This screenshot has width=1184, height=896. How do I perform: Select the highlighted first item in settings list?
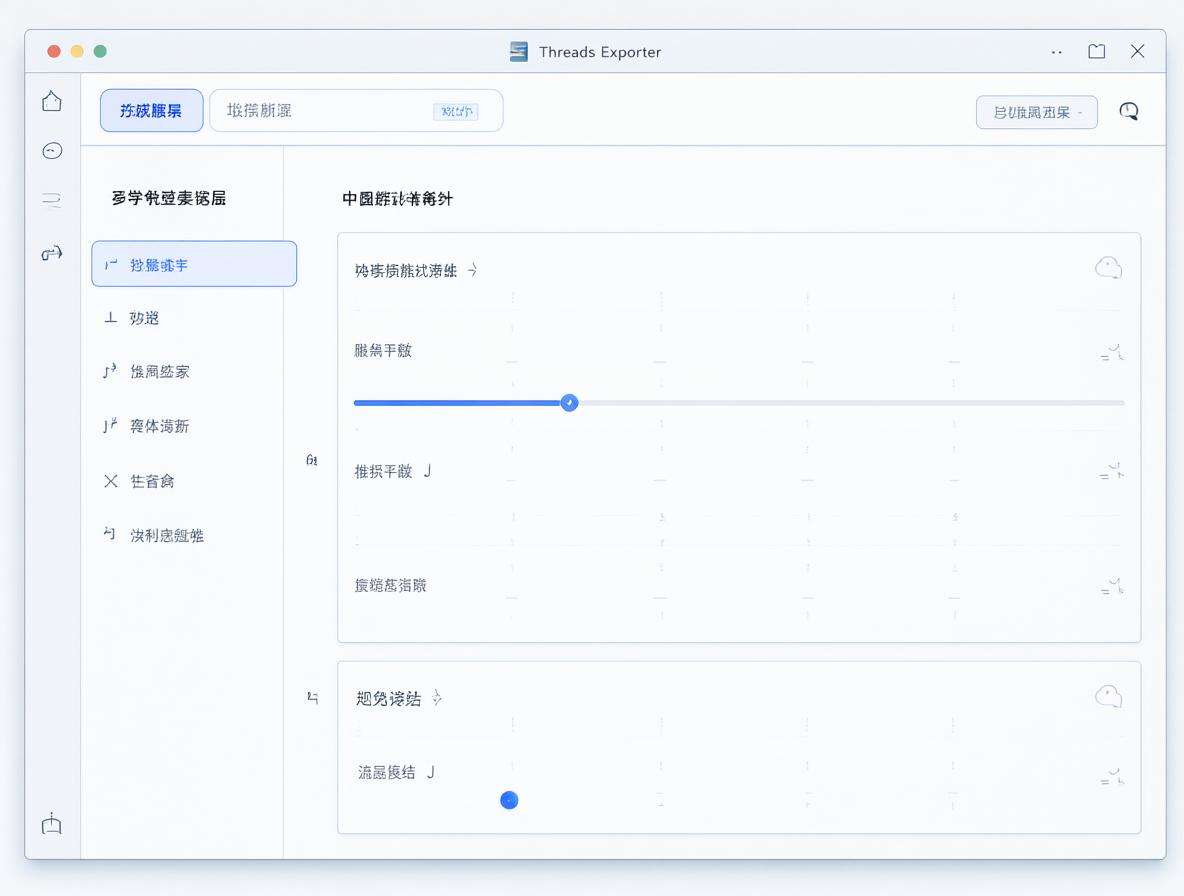click(194, 263)
